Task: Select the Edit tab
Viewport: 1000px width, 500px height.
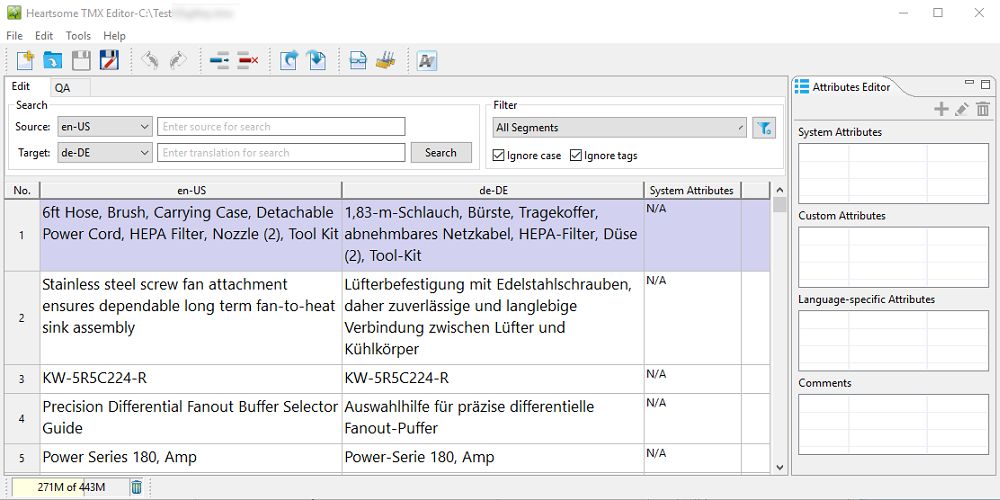Action: [x=21, y=86]
